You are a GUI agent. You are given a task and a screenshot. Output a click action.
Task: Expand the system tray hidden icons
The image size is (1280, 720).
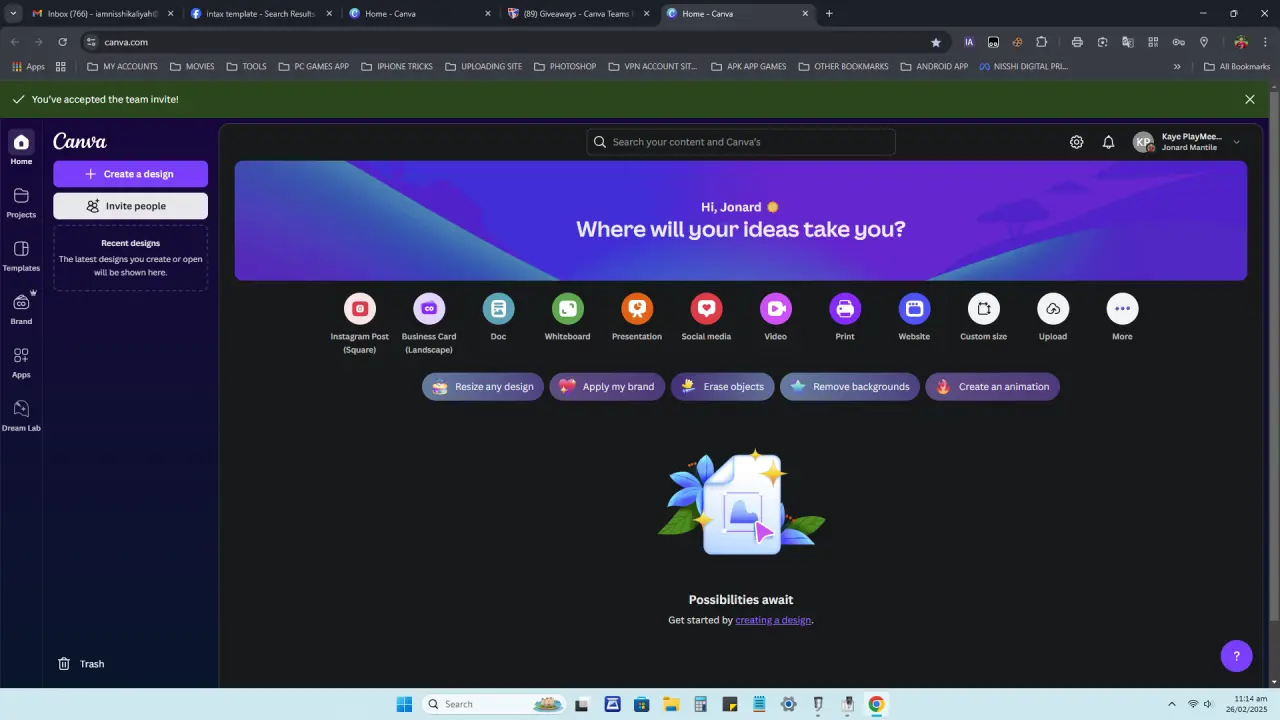[1172, 704]
